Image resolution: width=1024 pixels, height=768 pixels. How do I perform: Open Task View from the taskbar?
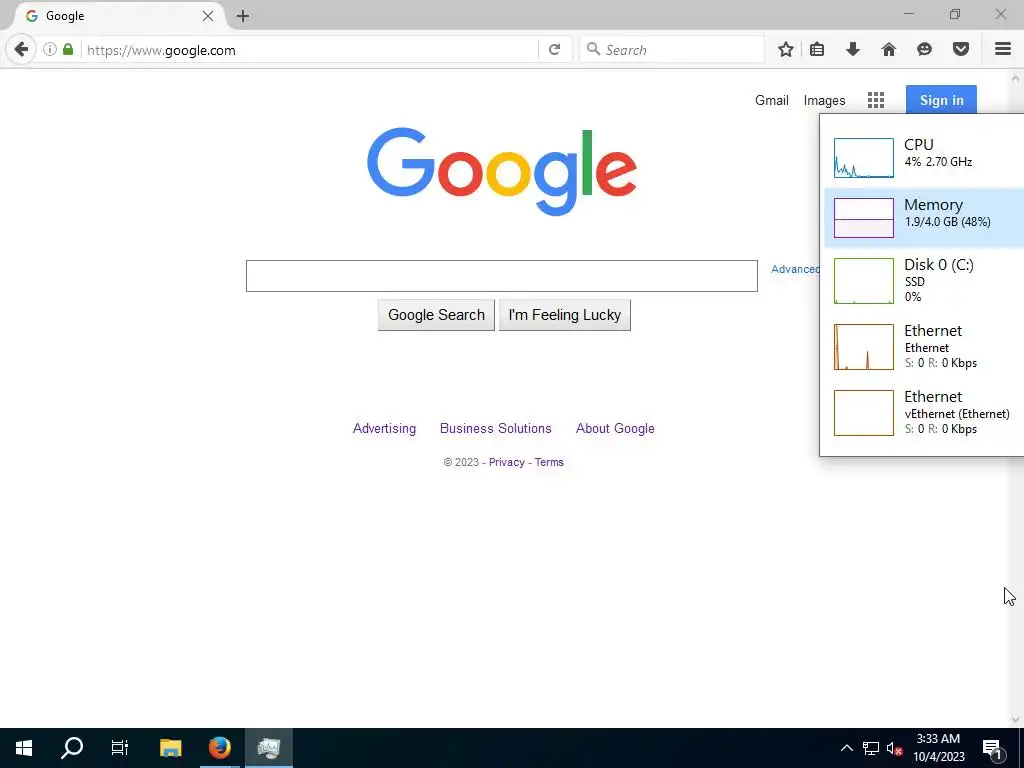pyautogui.click(x=120, y=748)
